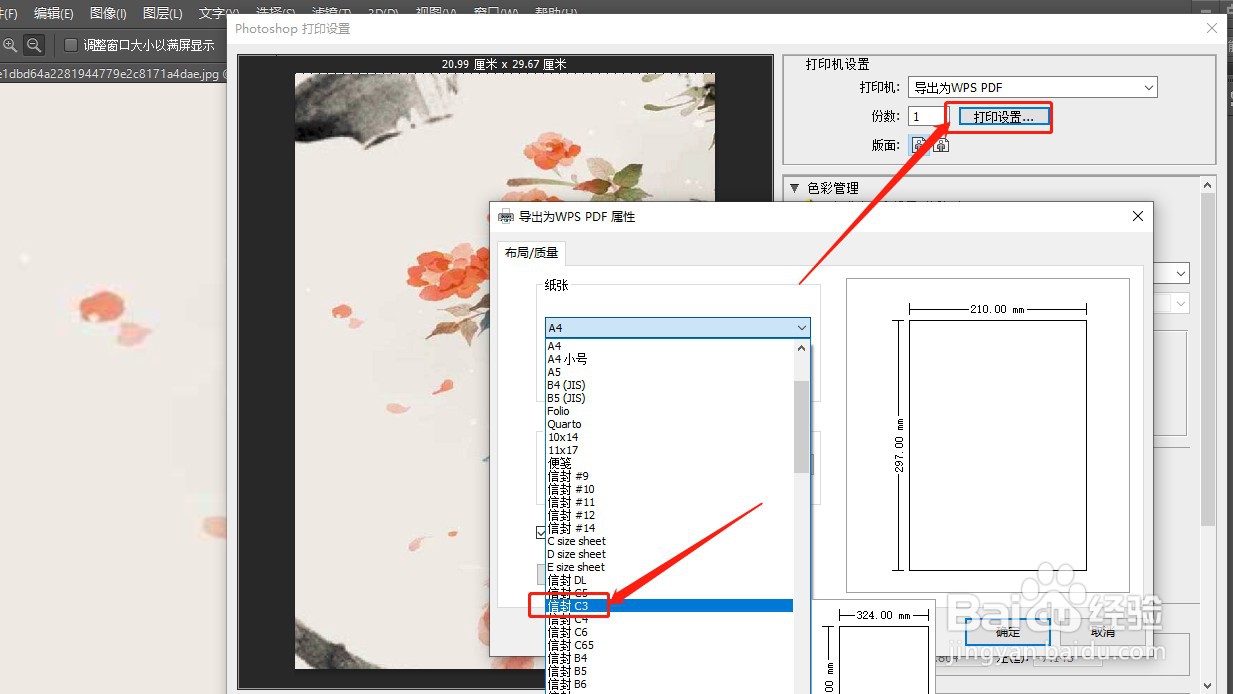Open the paper size dropdown showing A4

677,328
